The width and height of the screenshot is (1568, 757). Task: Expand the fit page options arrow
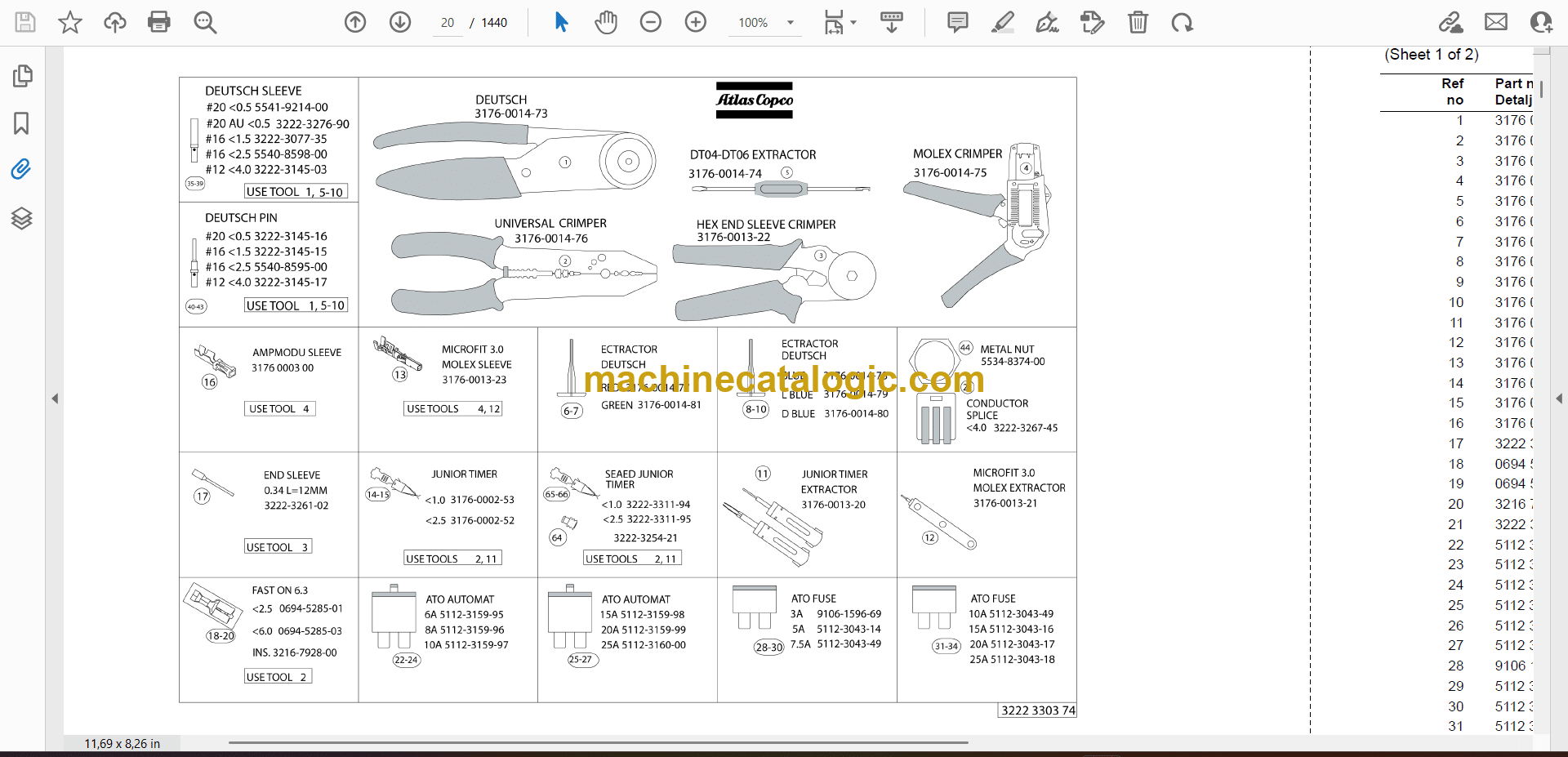(x=853, y=23)
